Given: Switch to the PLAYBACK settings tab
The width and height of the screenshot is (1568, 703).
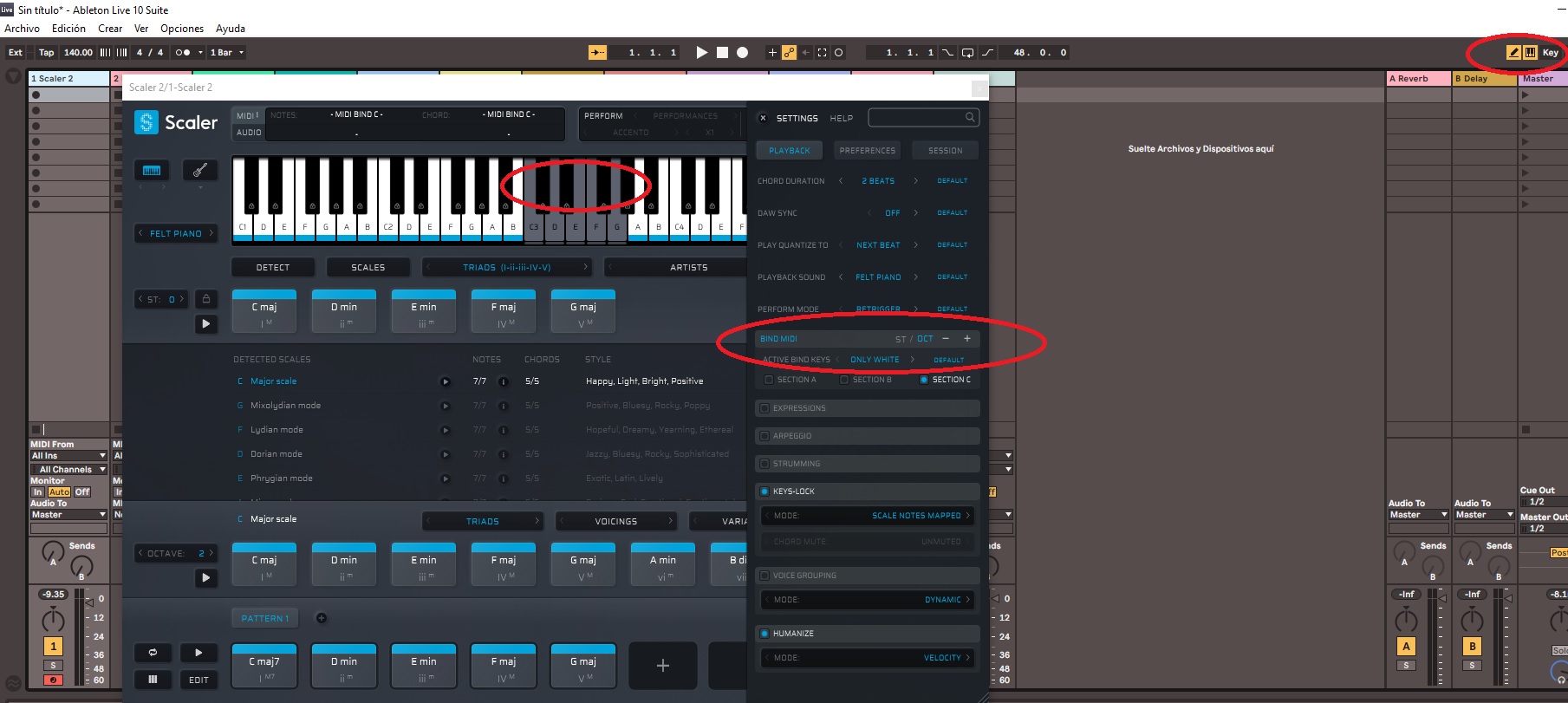Looking at the screenshot, I should 790,150.
